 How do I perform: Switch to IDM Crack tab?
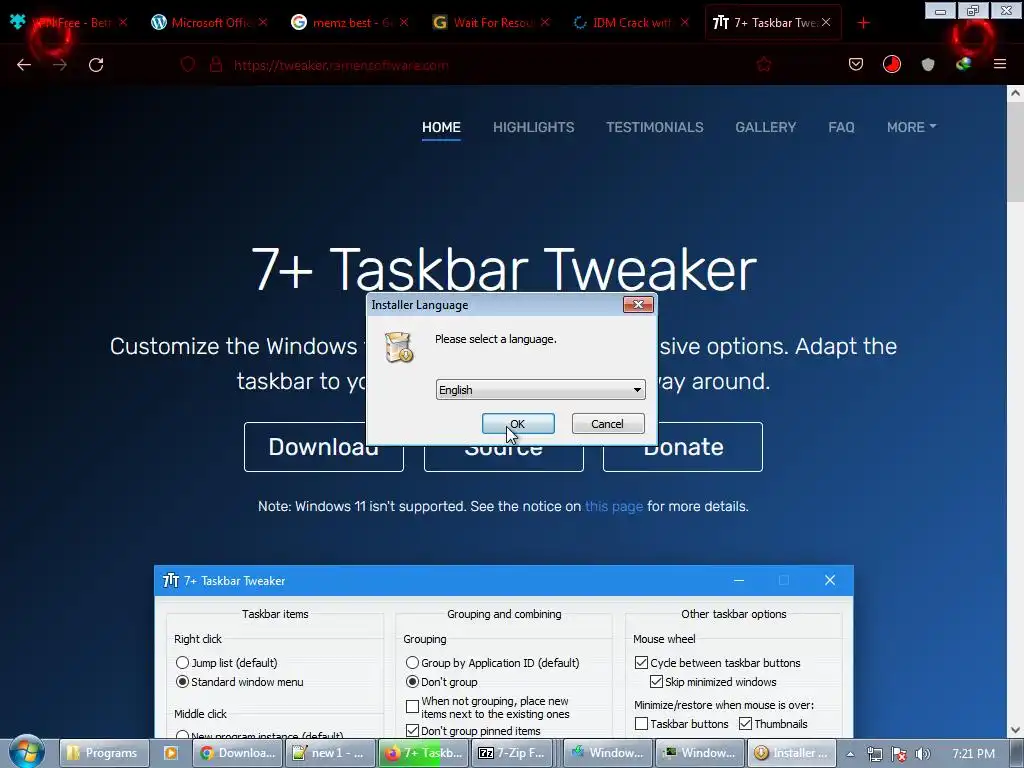click(x=632, y=23)
